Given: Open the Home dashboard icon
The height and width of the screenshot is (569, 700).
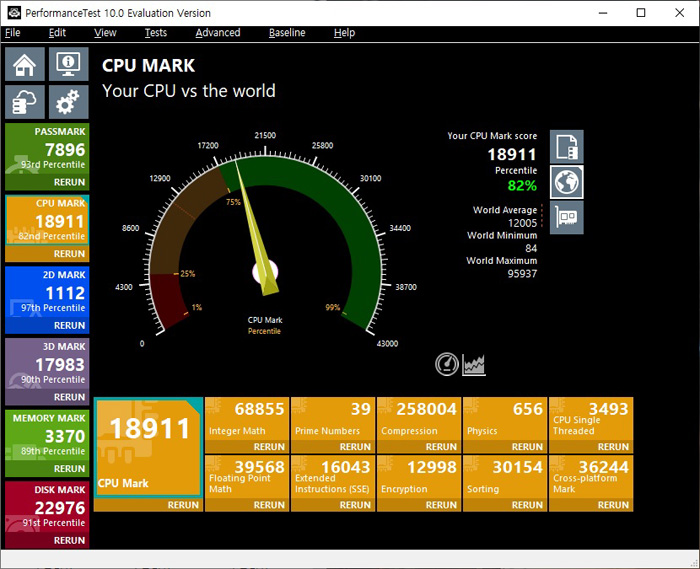Looking at the screenshot, I should point(25,64).
